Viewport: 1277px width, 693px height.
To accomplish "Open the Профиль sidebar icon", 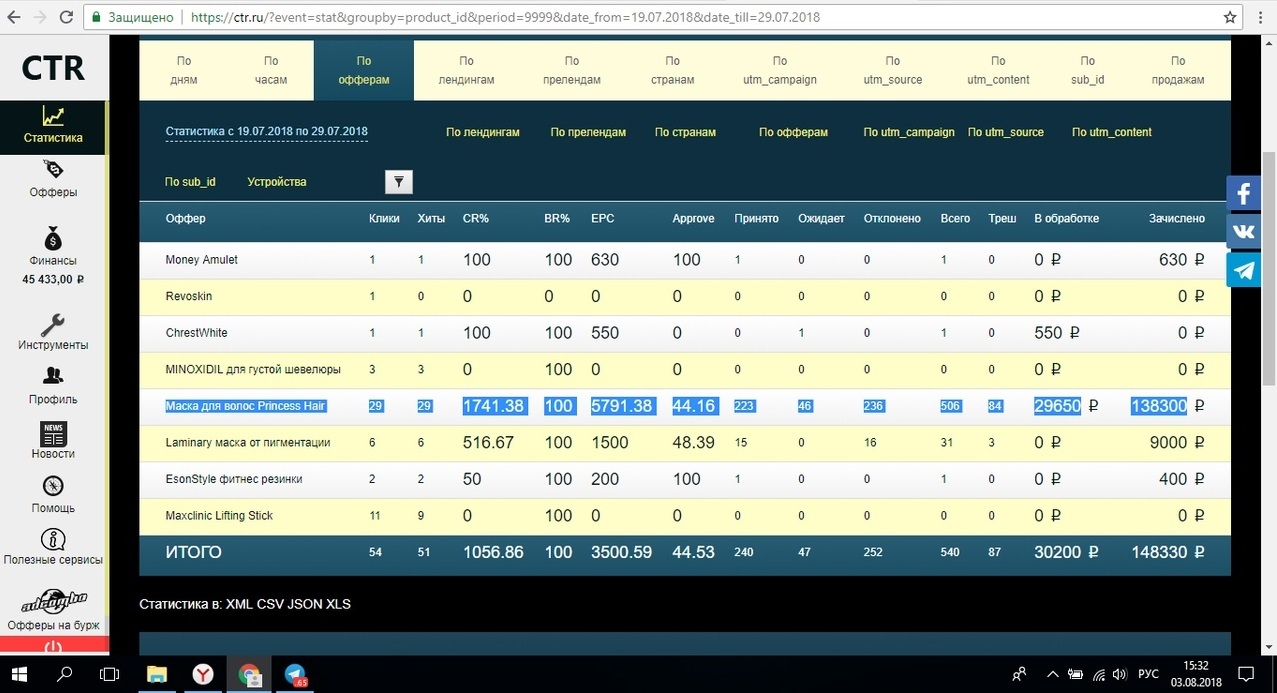I will click(x=53, y=376).
